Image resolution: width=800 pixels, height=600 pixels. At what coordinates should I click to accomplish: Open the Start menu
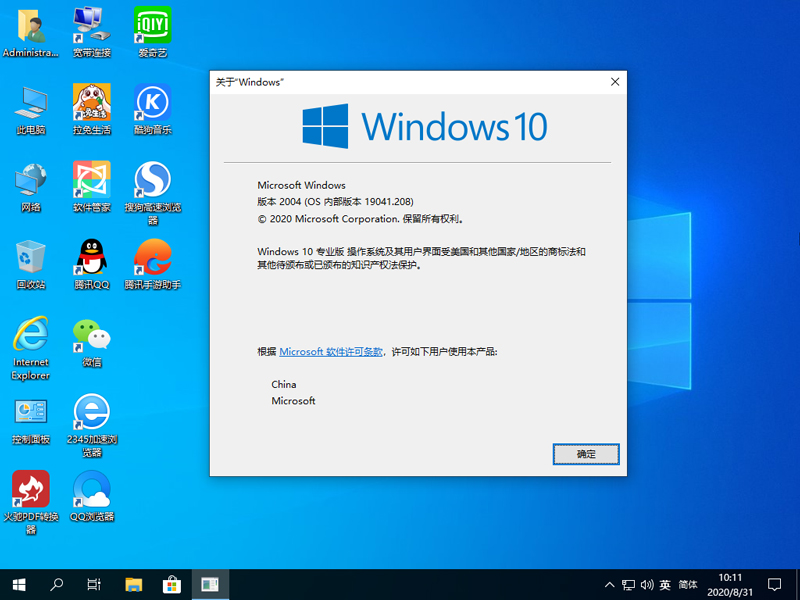pos(18,583)
